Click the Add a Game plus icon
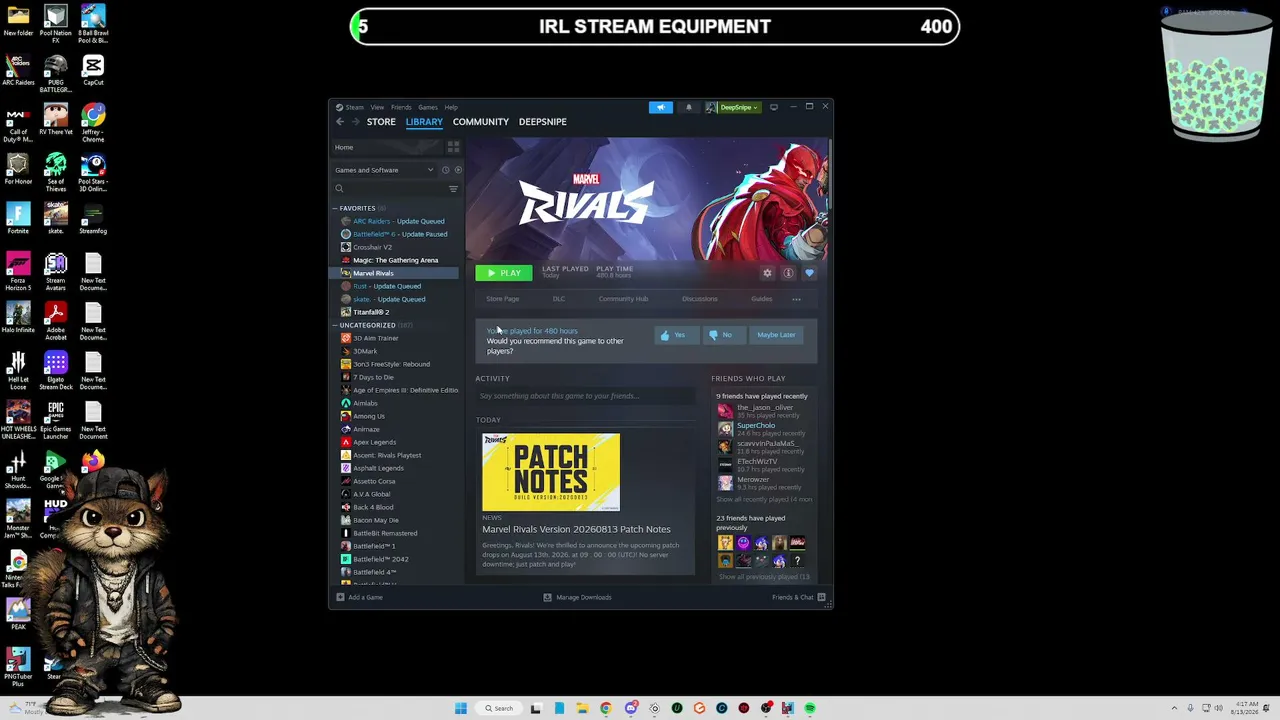Viewport: 1280px width, 720px height. [340, 597]
